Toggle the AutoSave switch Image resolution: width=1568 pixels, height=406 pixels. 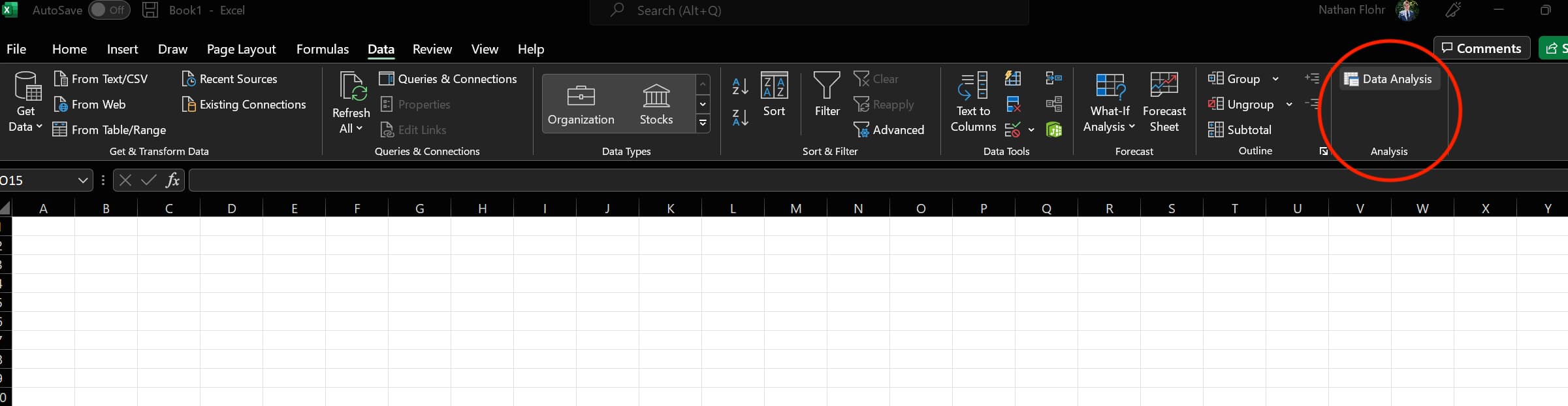tap(108, 10)
